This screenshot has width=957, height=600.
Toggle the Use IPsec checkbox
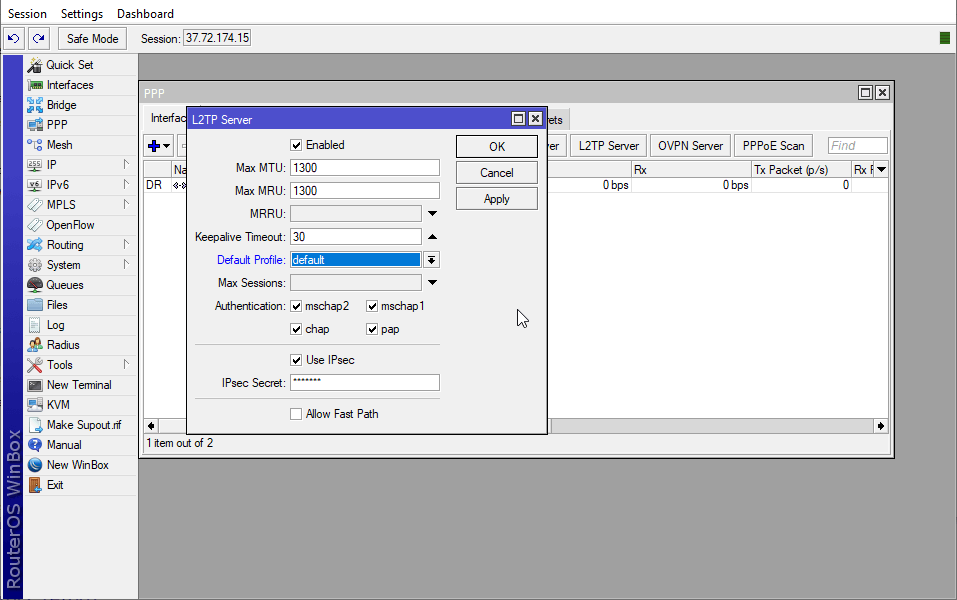(x=296, y=360)
